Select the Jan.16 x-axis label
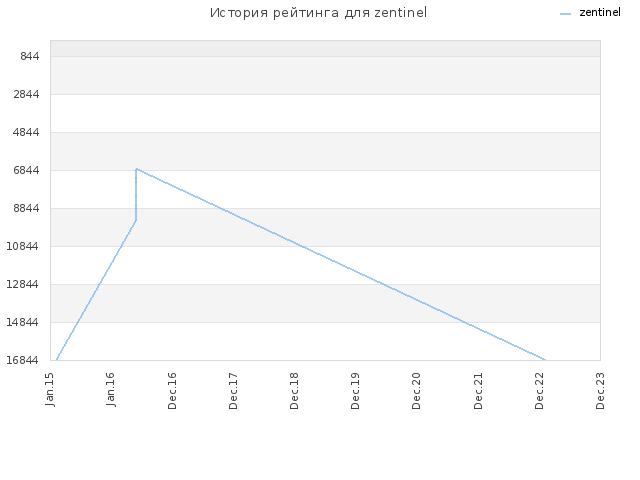This screenshot has width=640, height=480. coord(111,389)
